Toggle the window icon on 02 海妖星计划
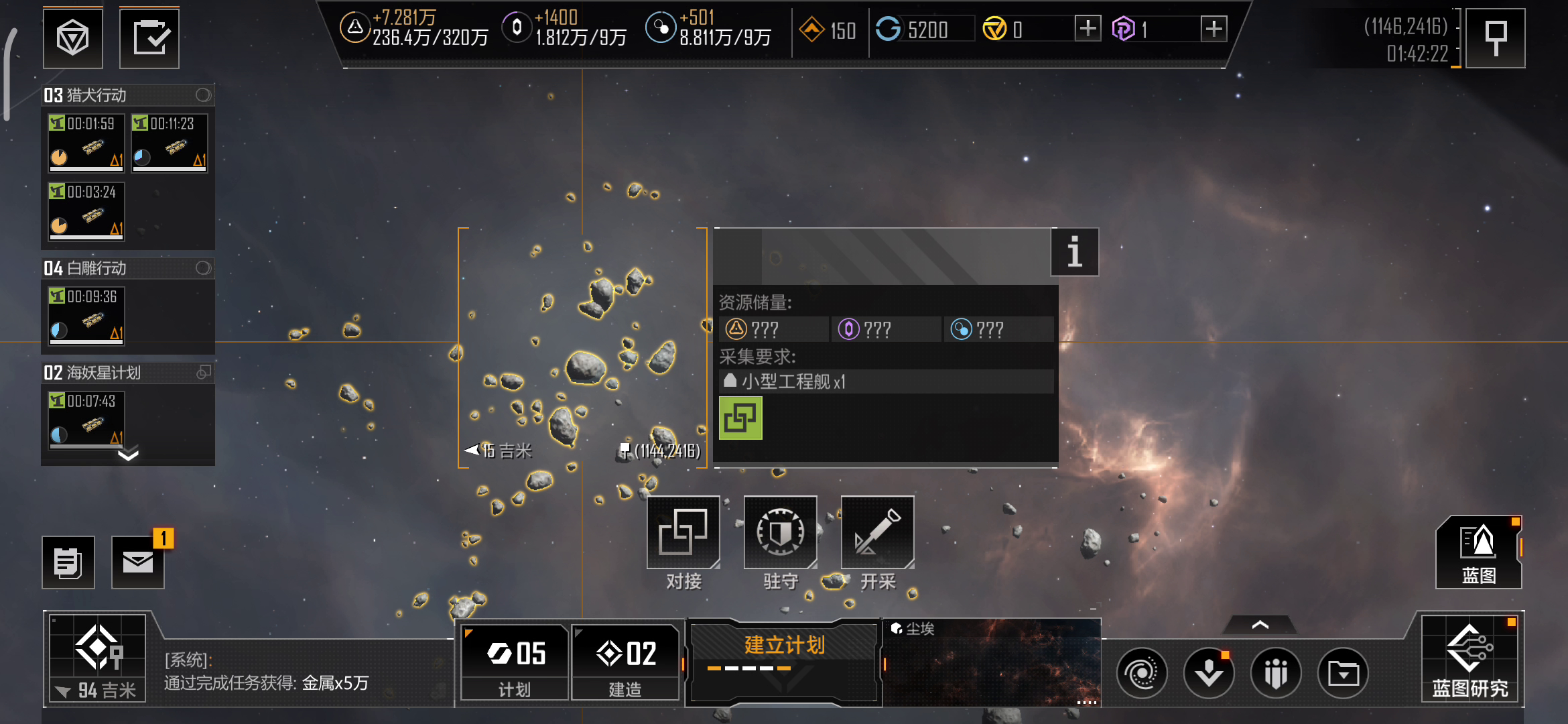1568x724 pixels. [x=204, y=372]
